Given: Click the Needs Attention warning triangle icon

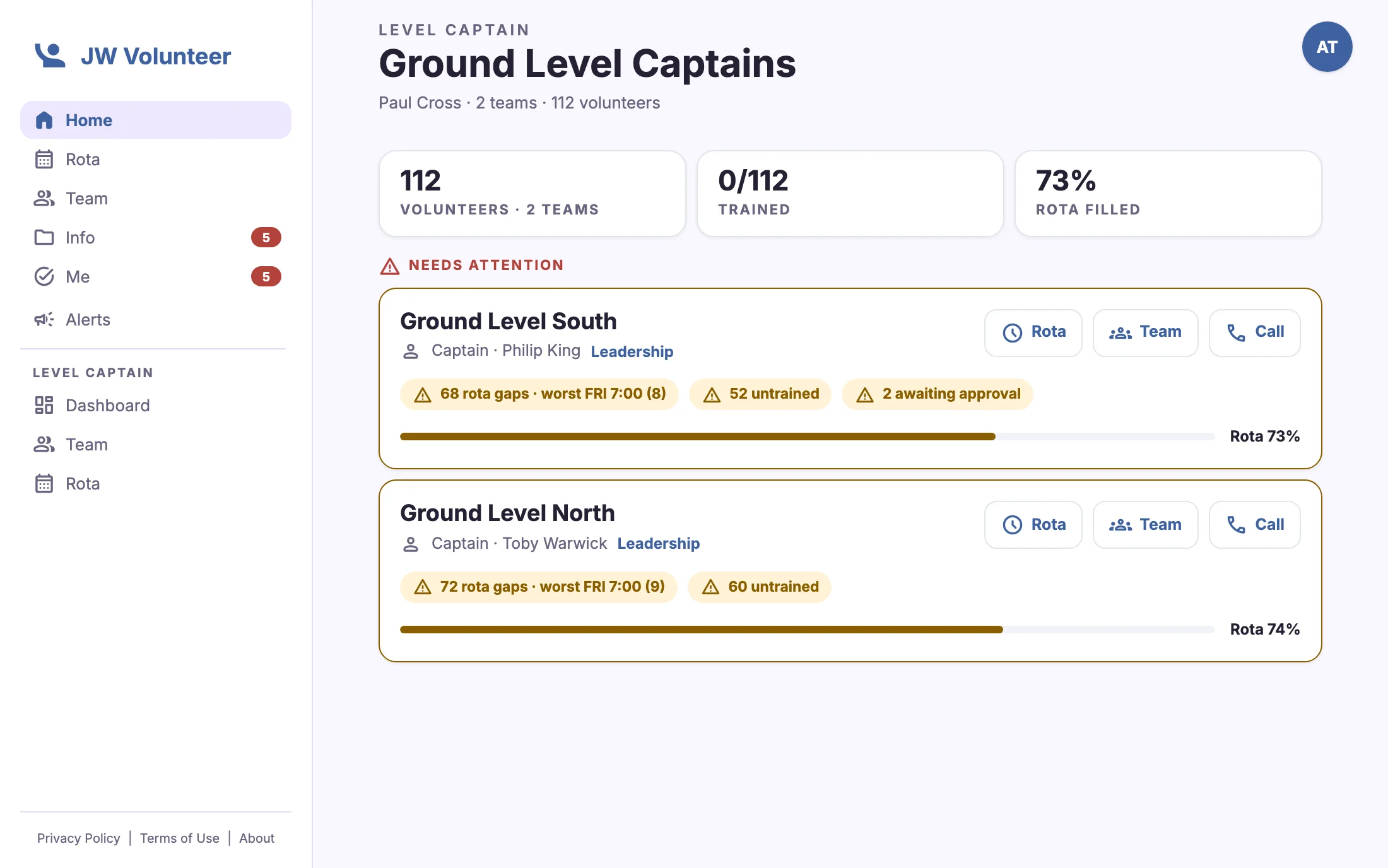Looking at the screenshot, I should (390, 266).
